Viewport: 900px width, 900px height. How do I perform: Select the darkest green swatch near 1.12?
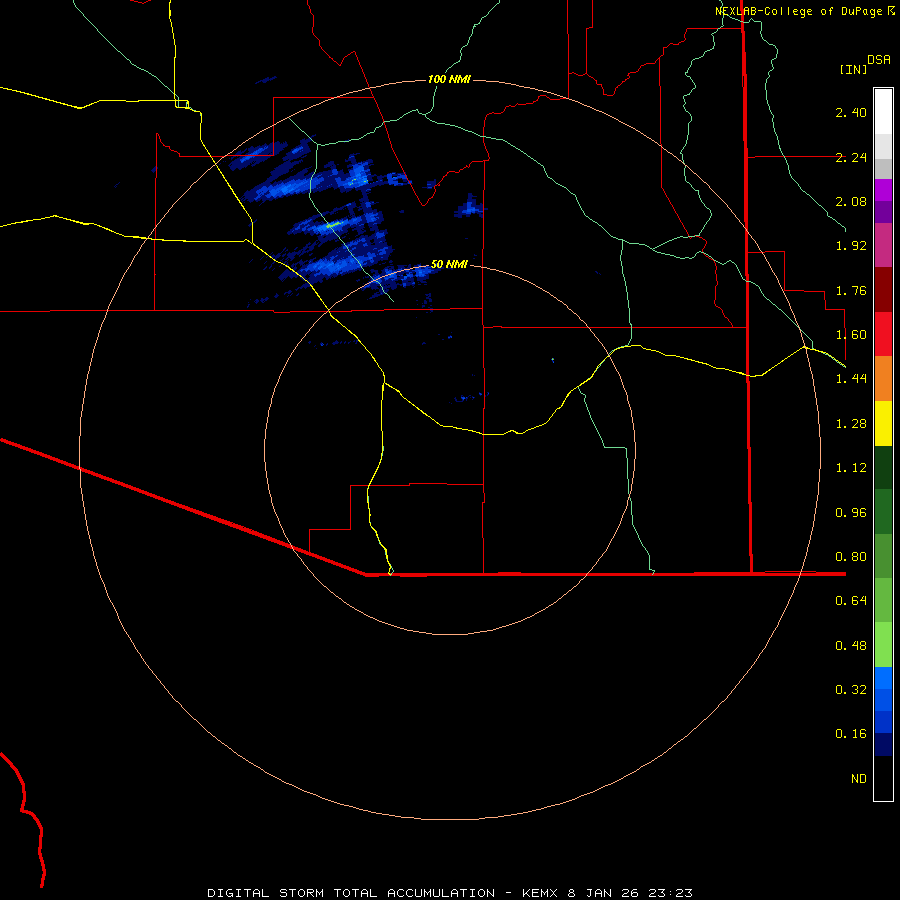883,467
